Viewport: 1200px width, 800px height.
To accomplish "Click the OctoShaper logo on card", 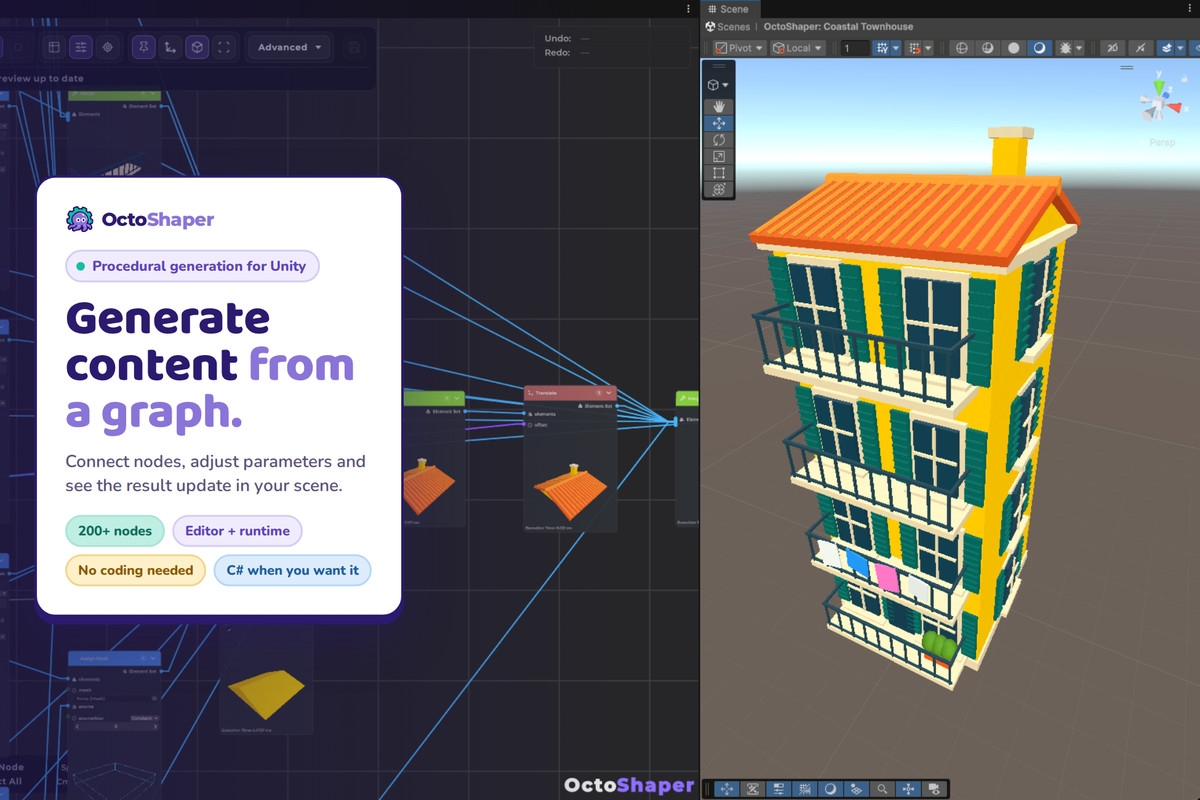I will (140, 219).
